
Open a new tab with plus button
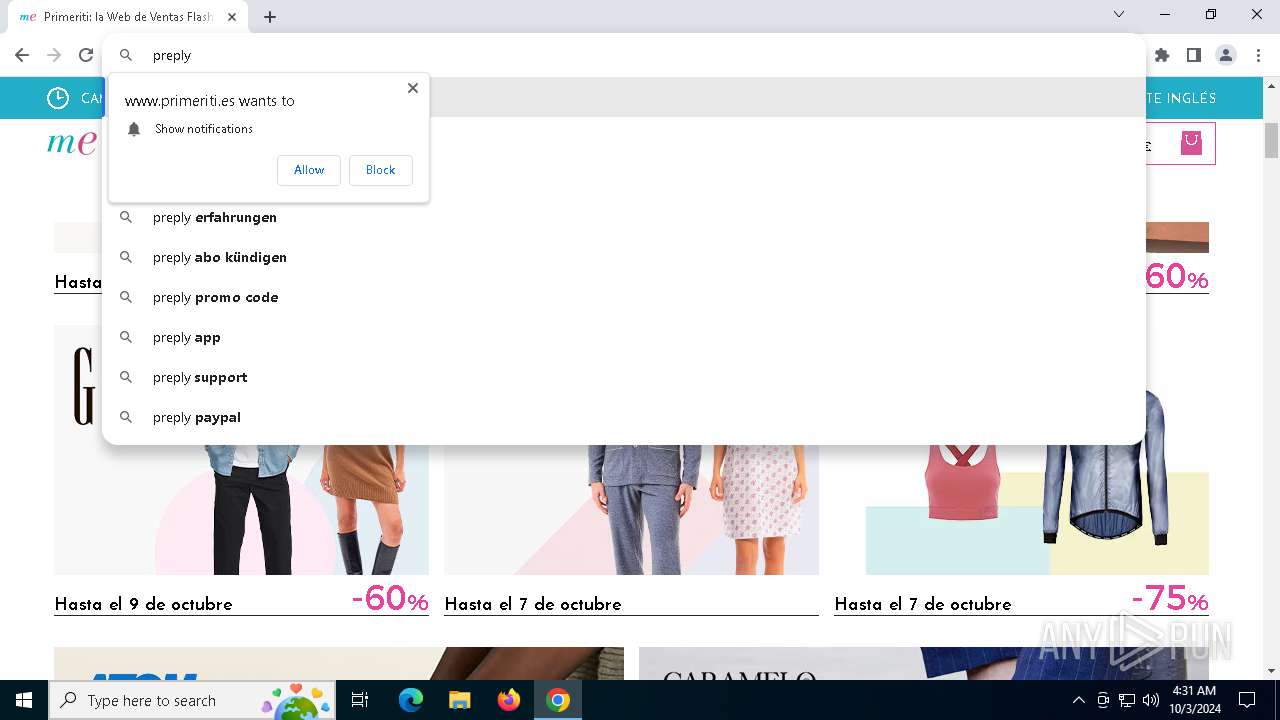pos(270,16)
